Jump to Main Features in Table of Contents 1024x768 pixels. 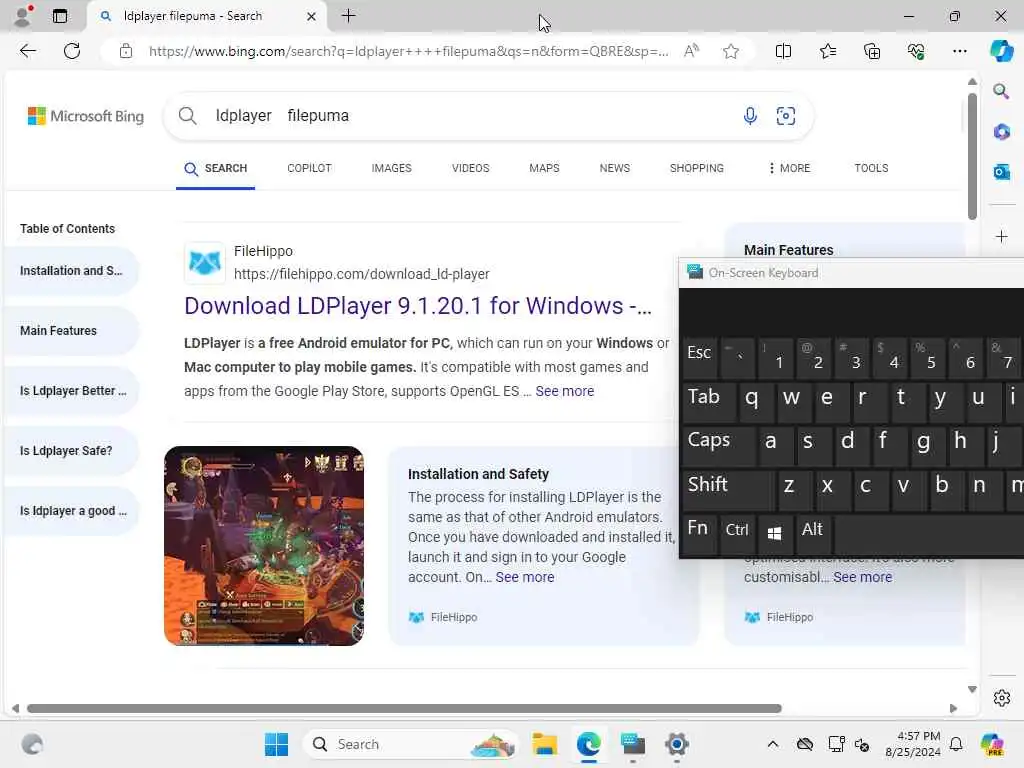(x=71, y=330)
